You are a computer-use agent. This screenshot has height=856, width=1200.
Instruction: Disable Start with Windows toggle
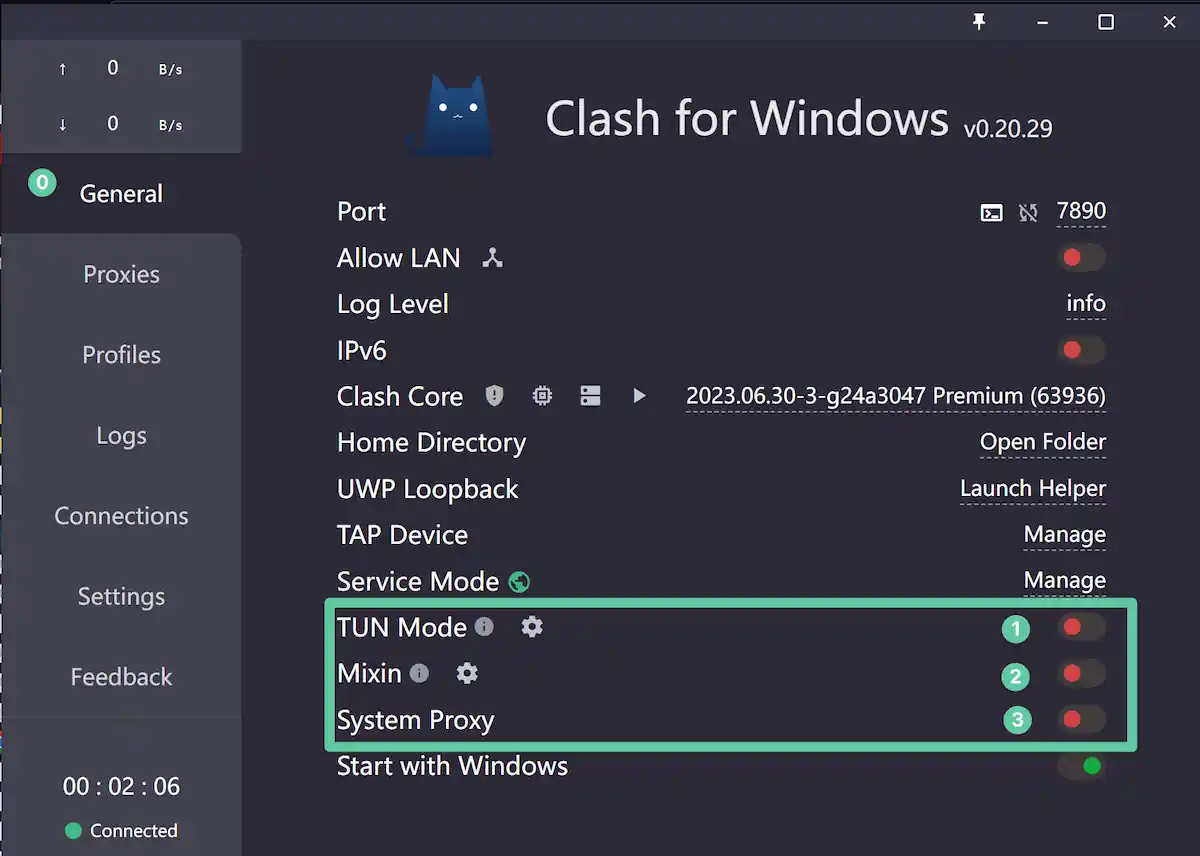1082,766
